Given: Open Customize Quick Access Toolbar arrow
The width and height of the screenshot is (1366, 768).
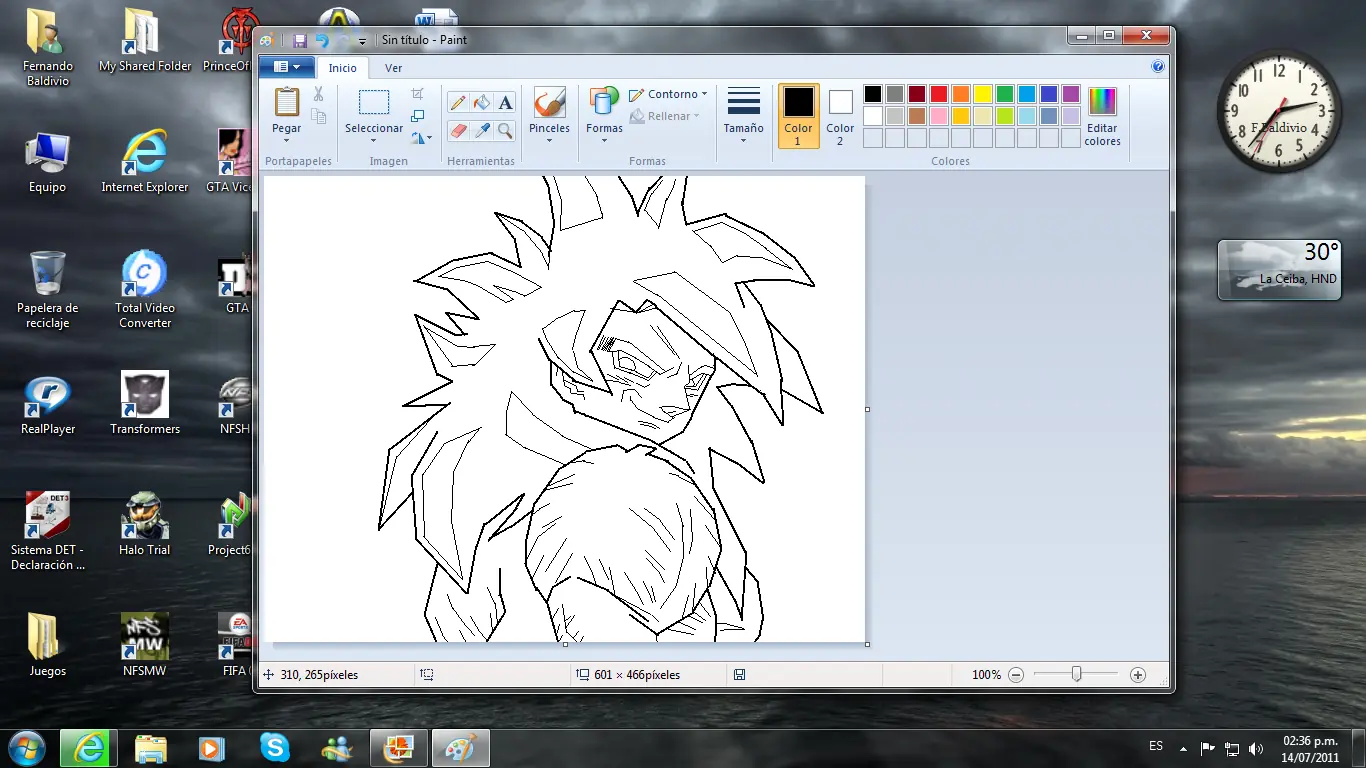Looking at the screenshot, I should click(x=362, y=42).
